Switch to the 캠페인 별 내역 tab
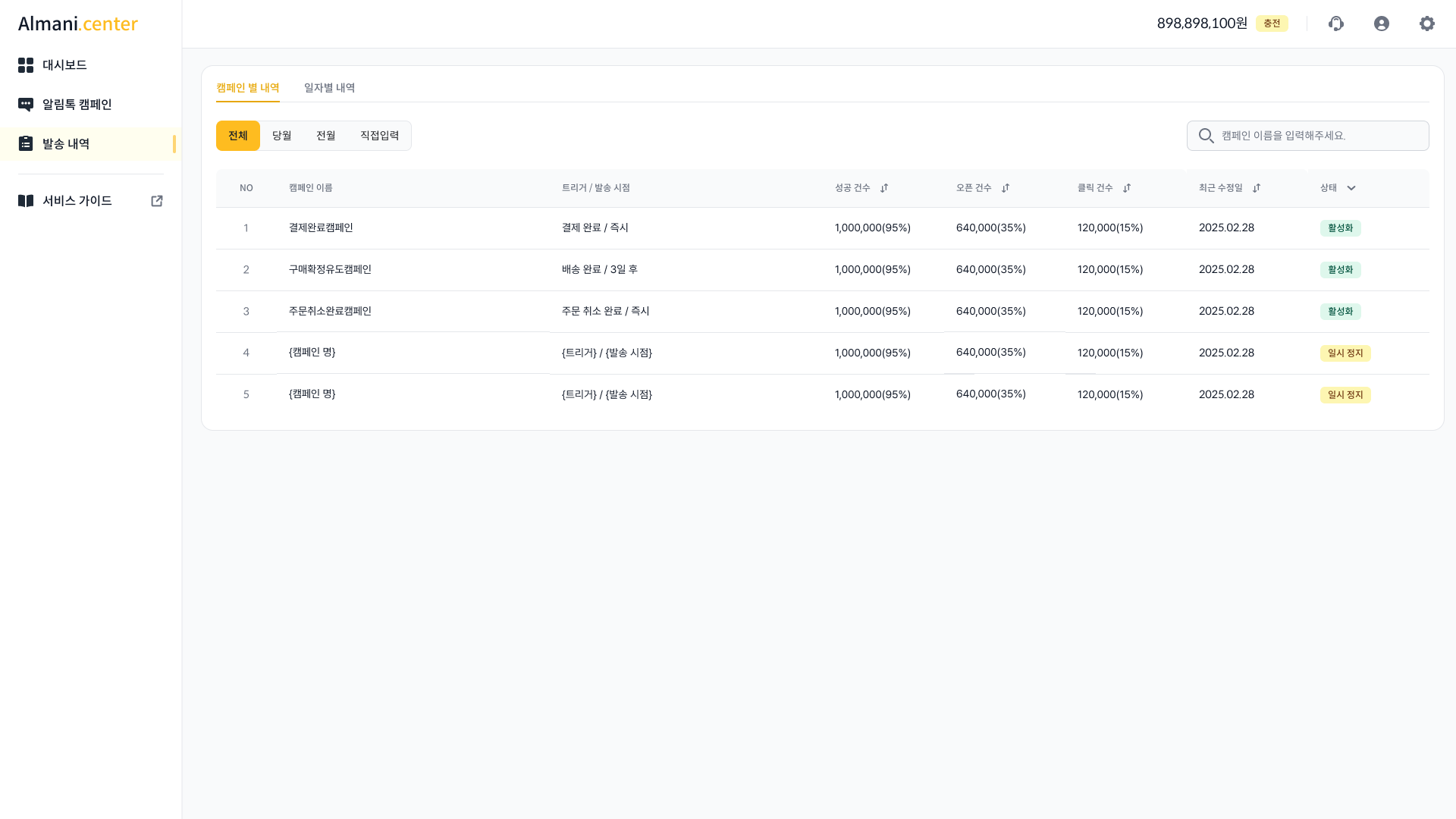The width and height of the screenshot is (1456, 819). (248, 88)
